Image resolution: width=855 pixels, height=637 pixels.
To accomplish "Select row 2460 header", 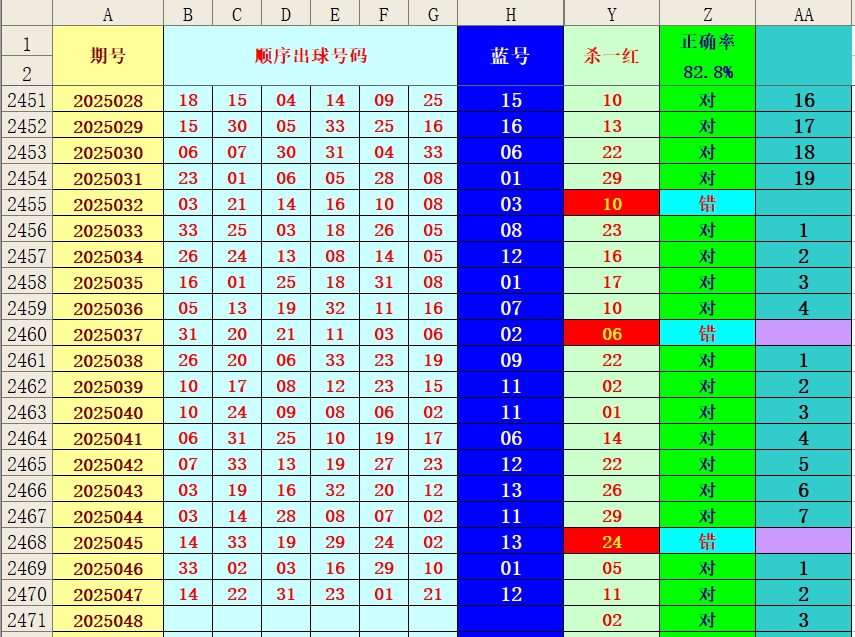I will 27,334.
